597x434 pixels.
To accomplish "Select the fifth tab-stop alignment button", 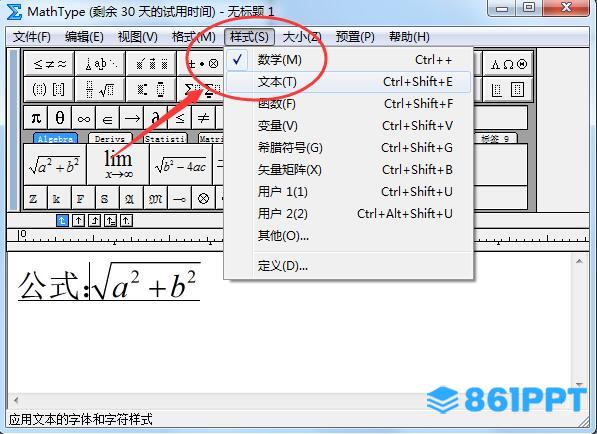I will (126, 220).
